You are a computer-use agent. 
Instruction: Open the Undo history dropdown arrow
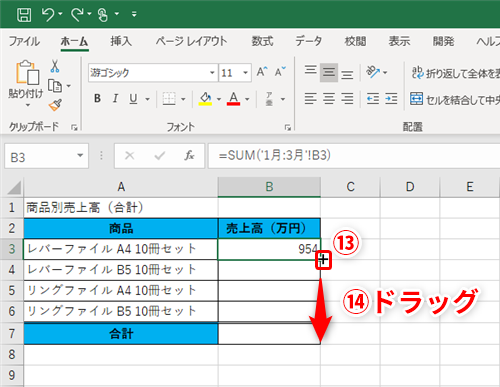pos(60,14)
